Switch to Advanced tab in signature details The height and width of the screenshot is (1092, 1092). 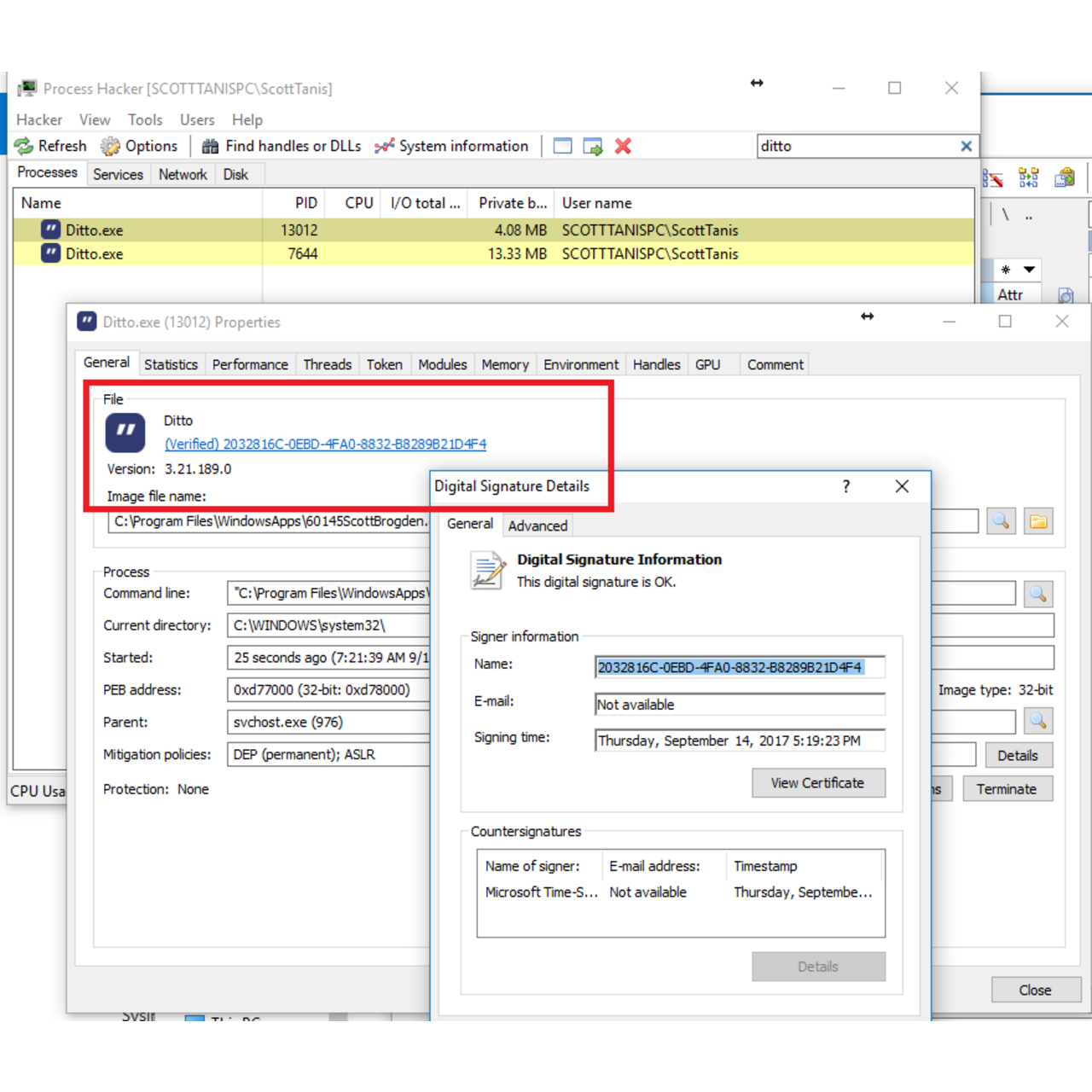point(537,526)
